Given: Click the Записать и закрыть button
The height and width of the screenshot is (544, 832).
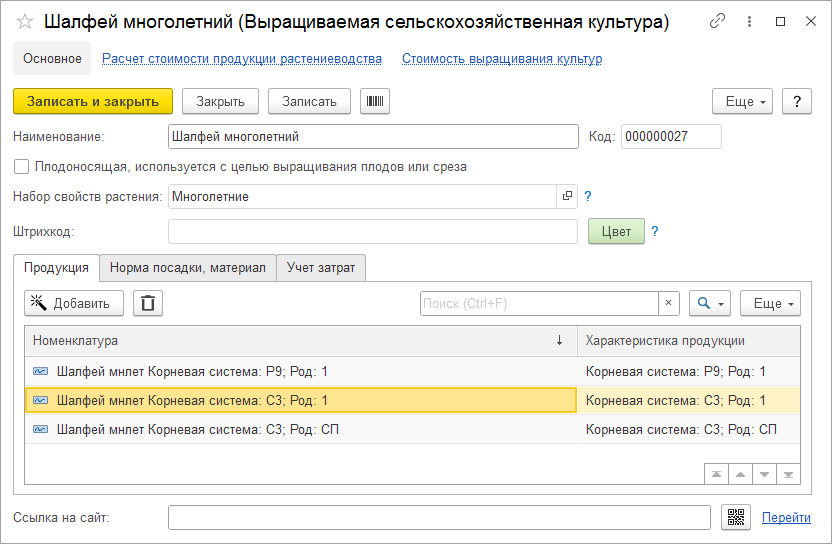Looking at the screenshot, I should point(93,101).
